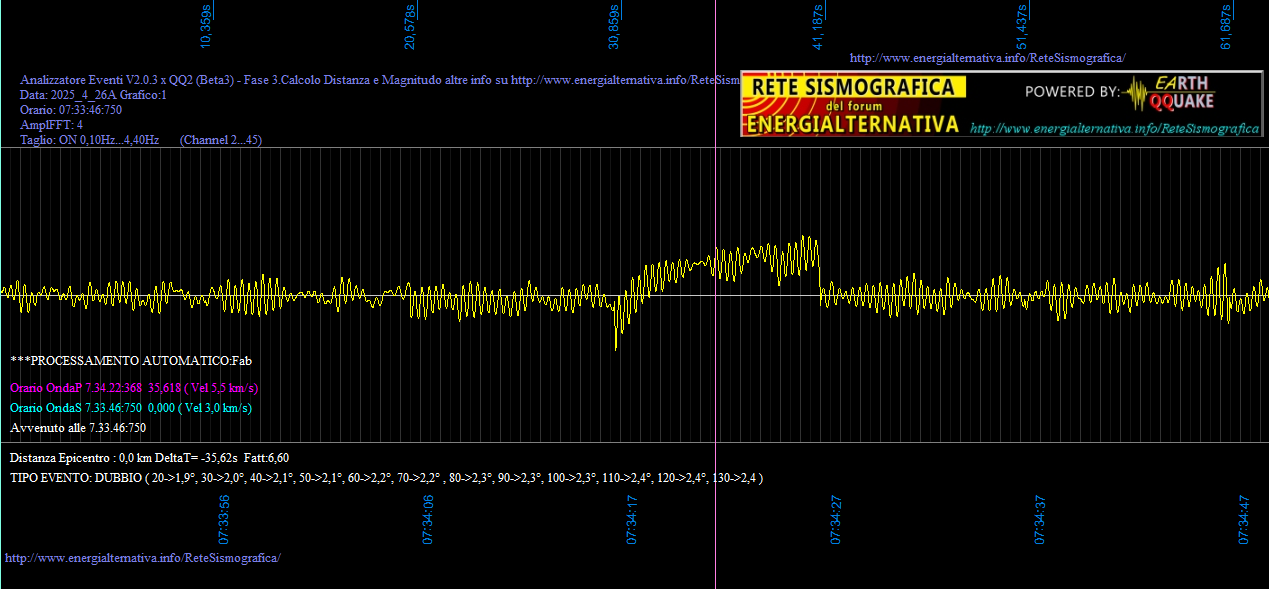Select the 'Avvenuto alle 7.33.46:750' line

78,428
